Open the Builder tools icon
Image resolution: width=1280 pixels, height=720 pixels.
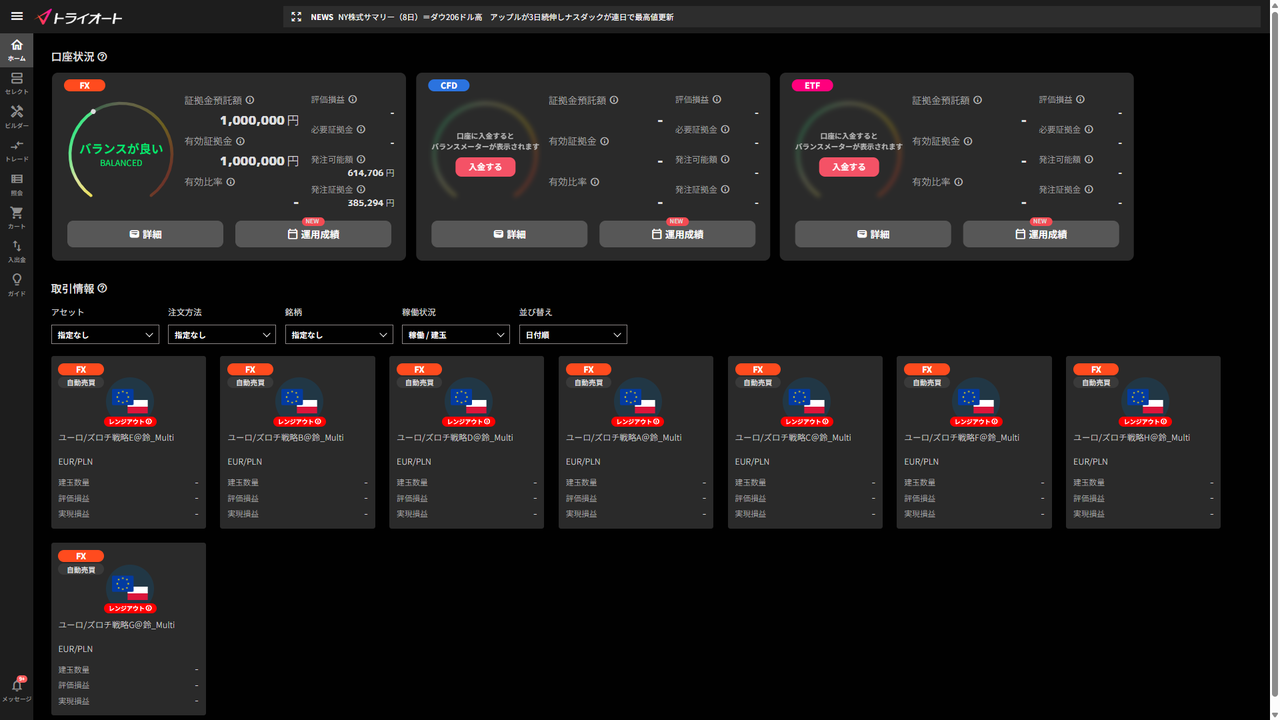[x=16, y=117]
